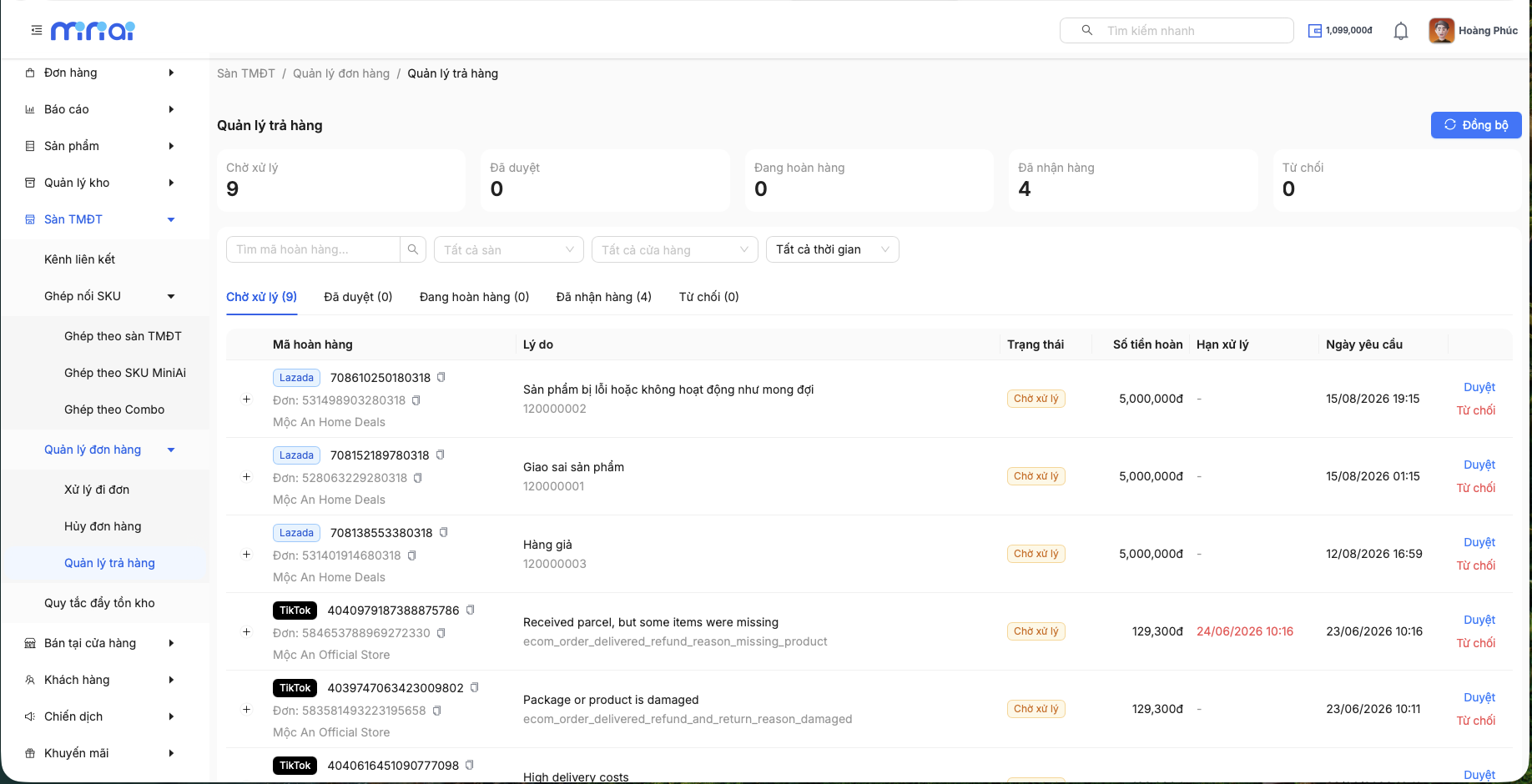The image size is (1532, 784).
Task: Expand row of return 708138553380318
Action: tap(246, 554)
